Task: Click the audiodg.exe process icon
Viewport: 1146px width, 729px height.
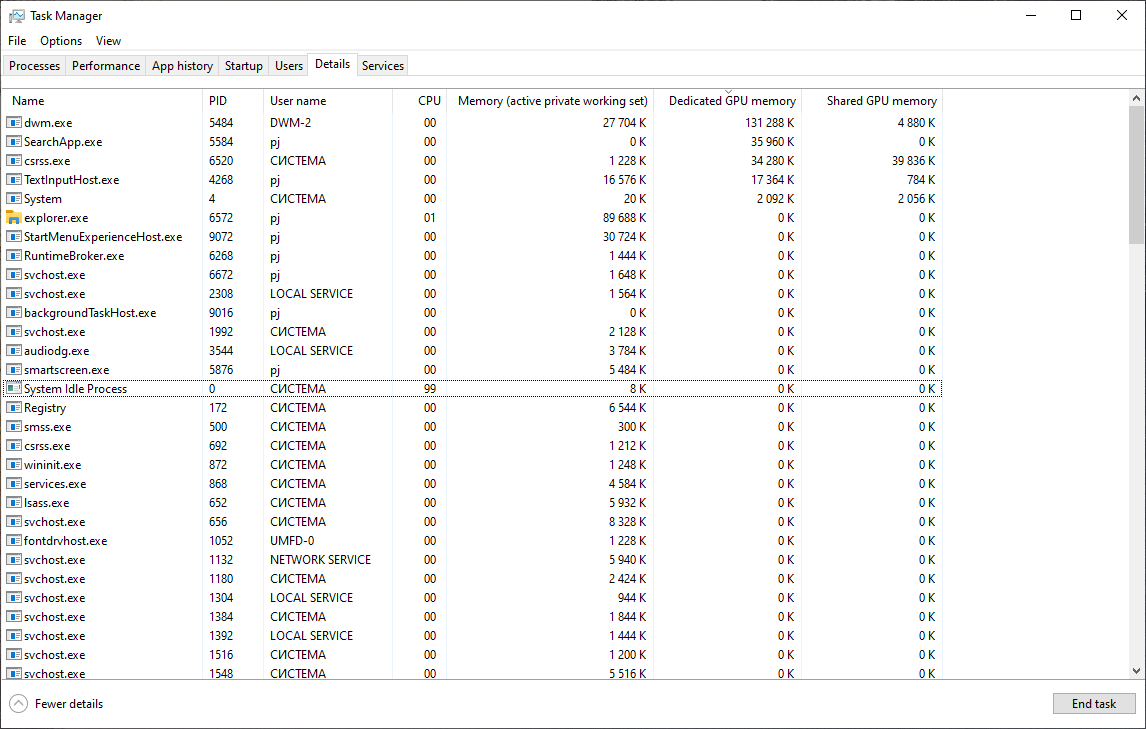Action: (x=14, y=350)
